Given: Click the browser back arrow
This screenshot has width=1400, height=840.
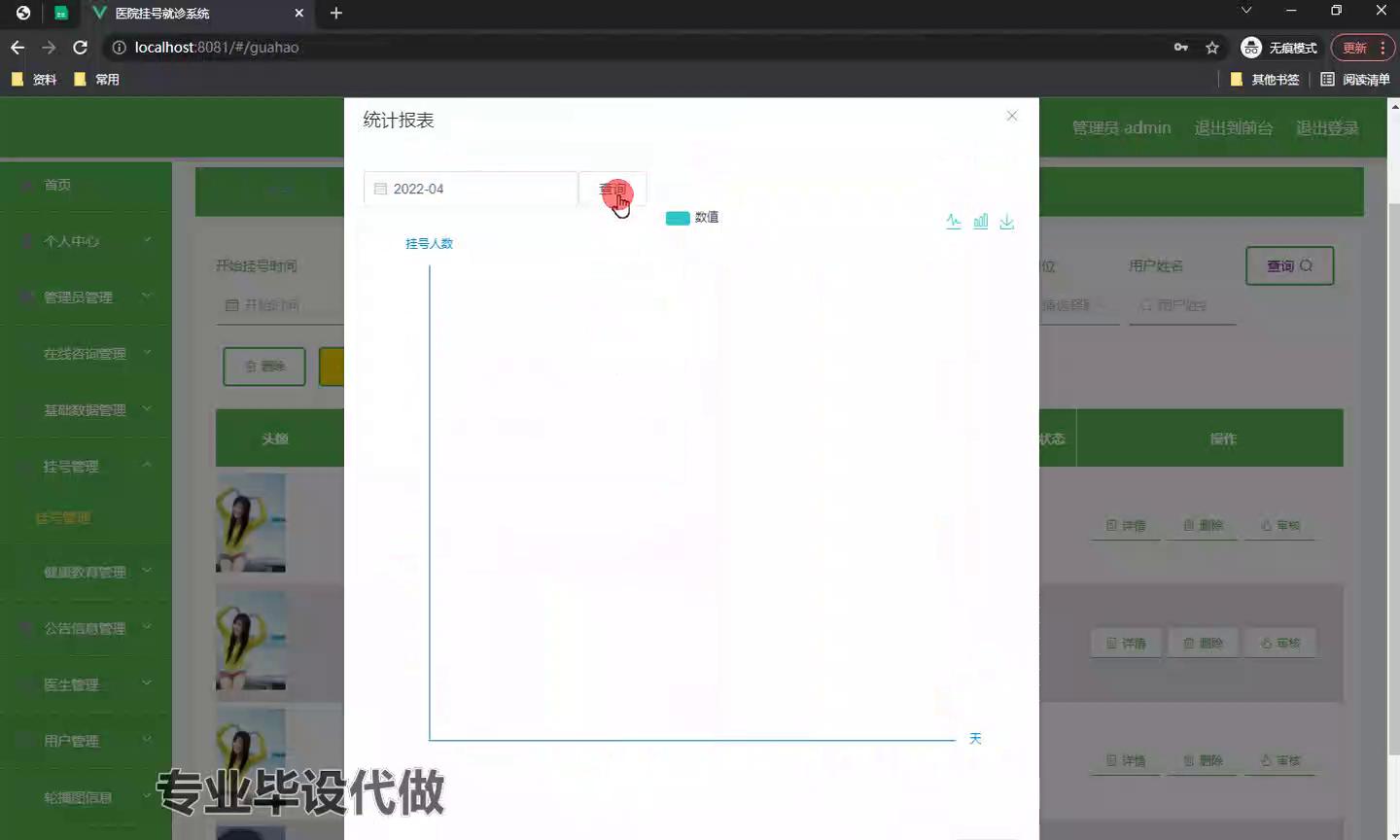Looking at the screenshot, I should [17, 48].
